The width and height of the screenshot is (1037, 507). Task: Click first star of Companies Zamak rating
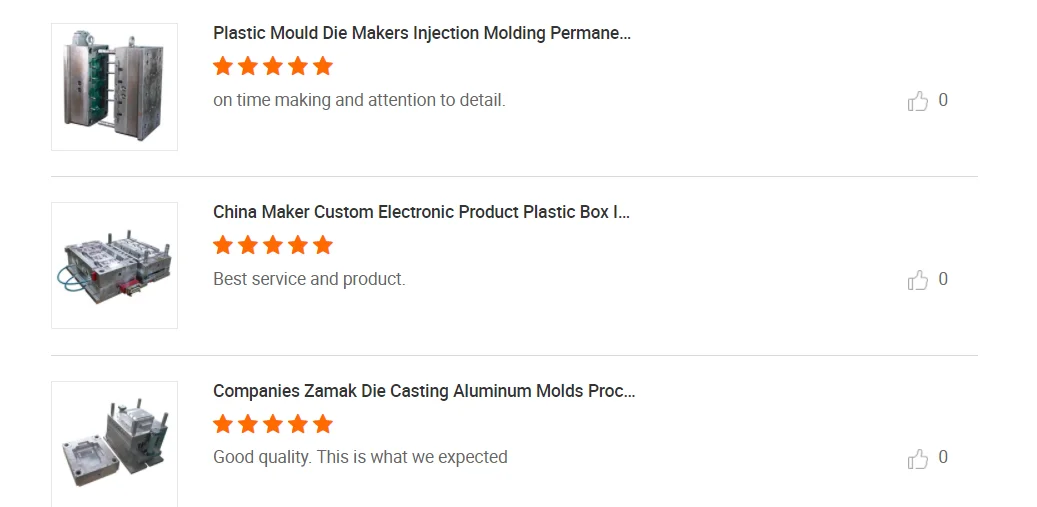pos(223,424)
